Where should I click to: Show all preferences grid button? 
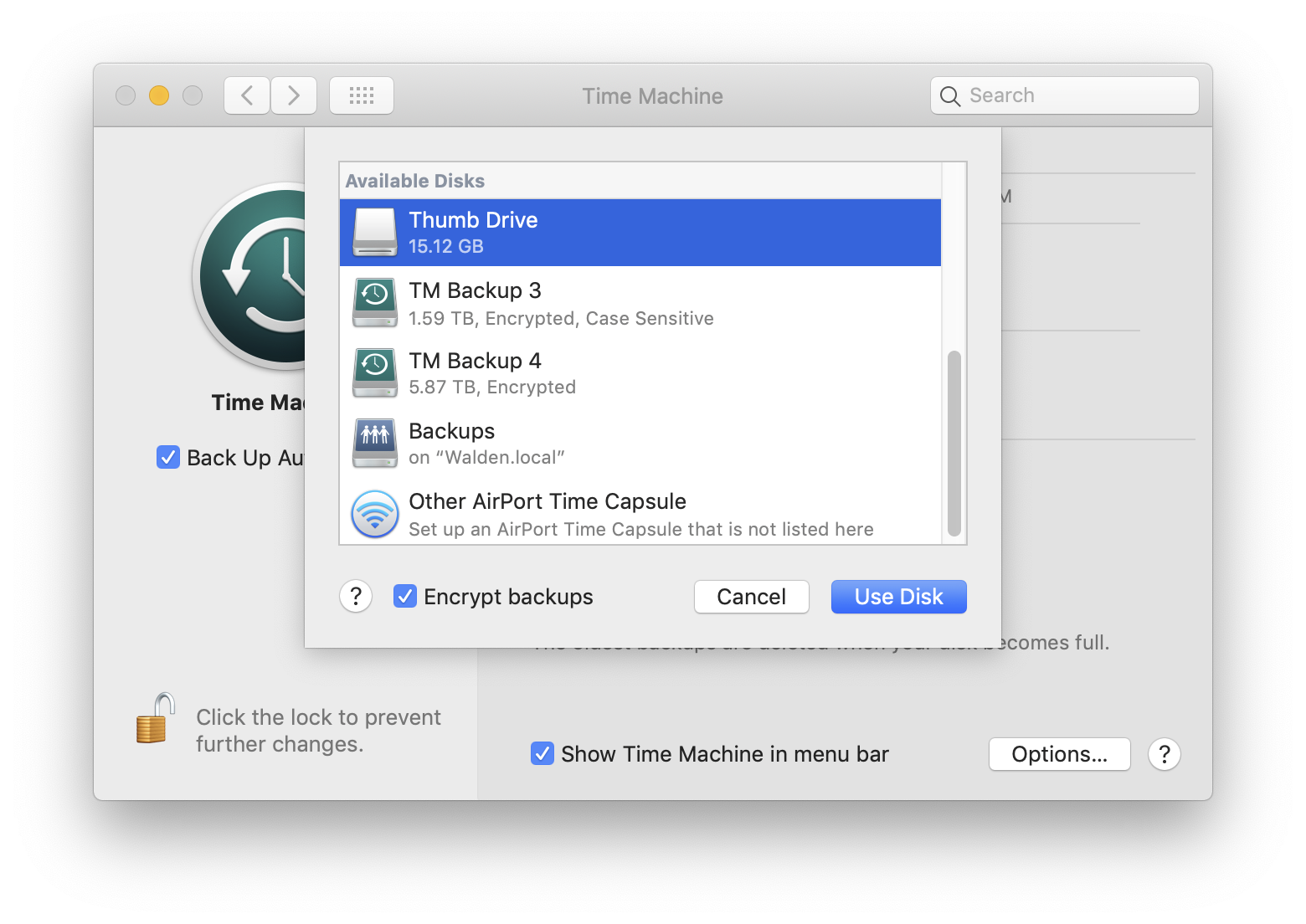[362, 95]
